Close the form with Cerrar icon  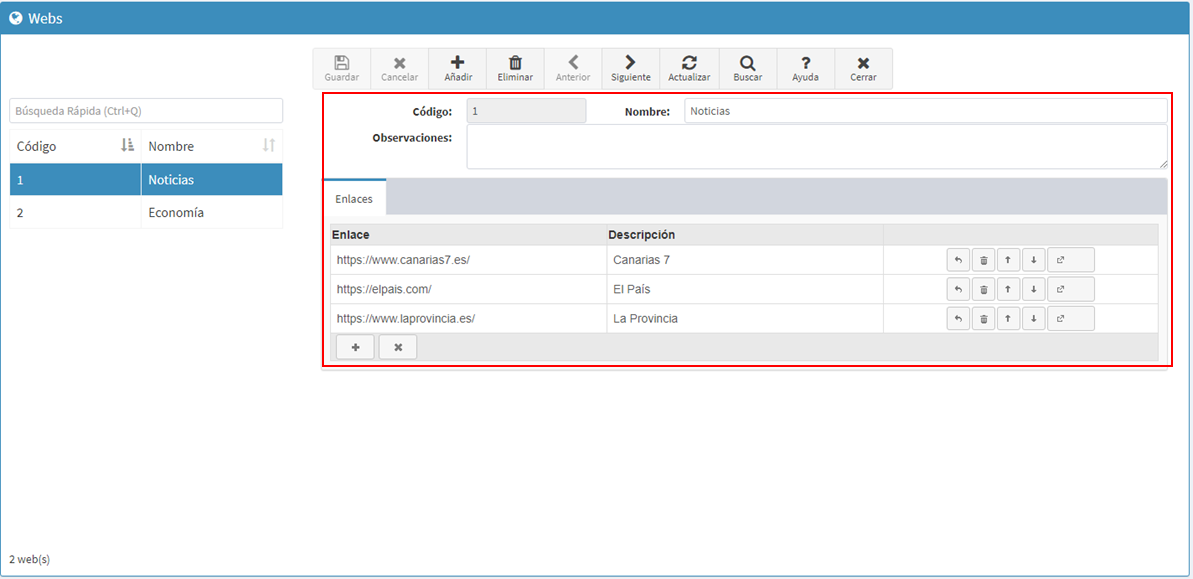tap(864, 68)
